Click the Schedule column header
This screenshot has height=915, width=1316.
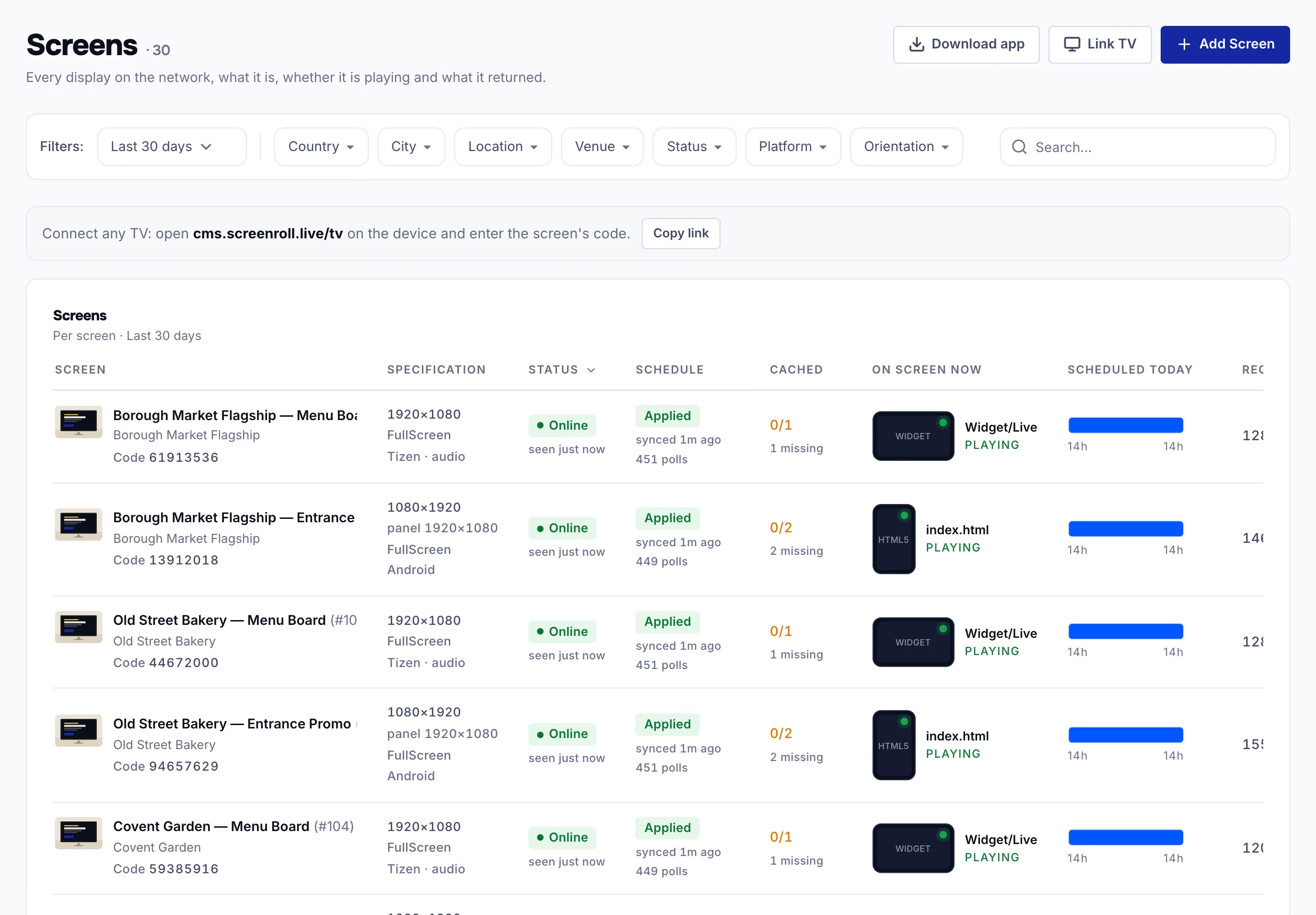(x=669, y=370)
